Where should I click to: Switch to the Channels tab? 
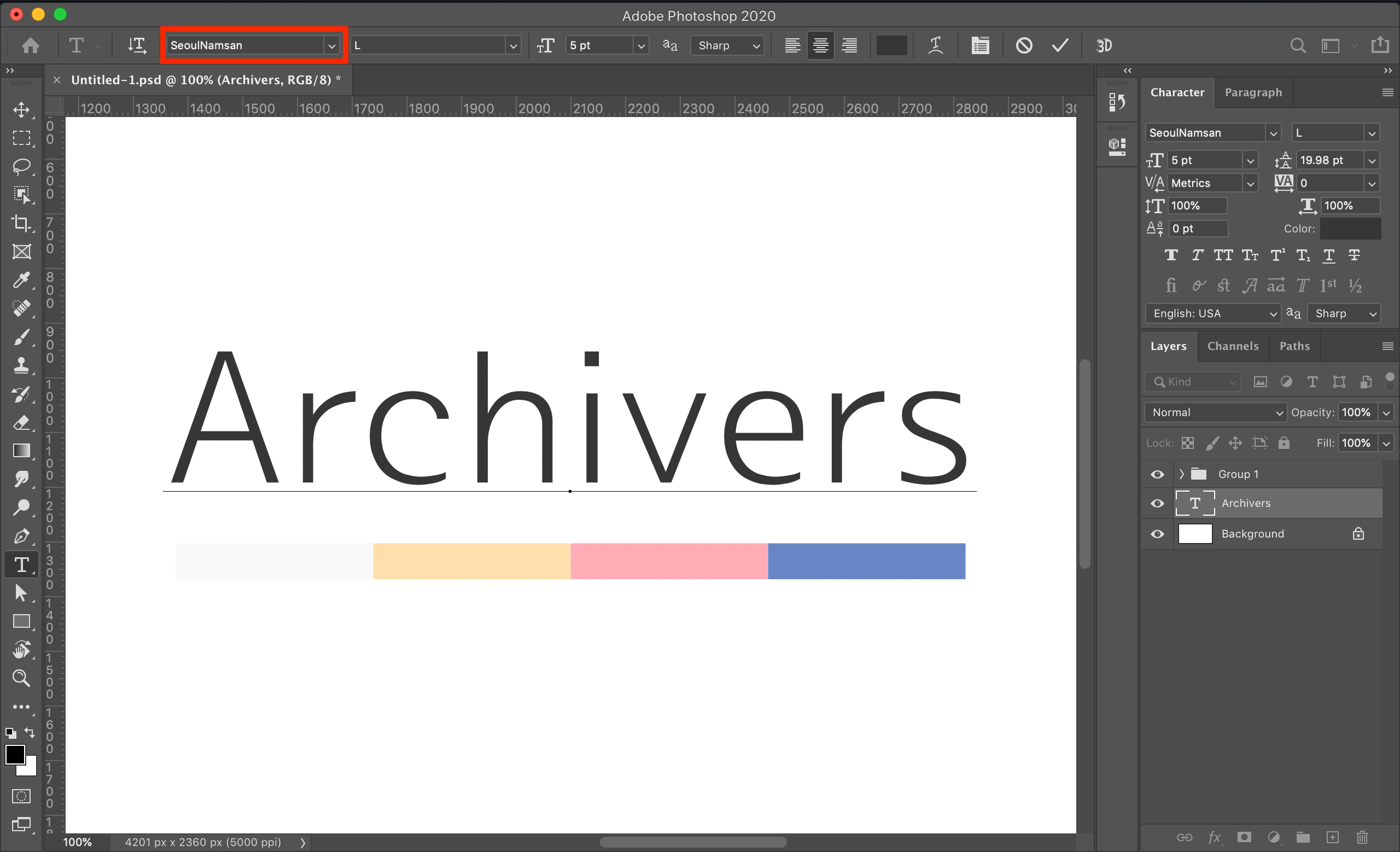coord(1233,346)
